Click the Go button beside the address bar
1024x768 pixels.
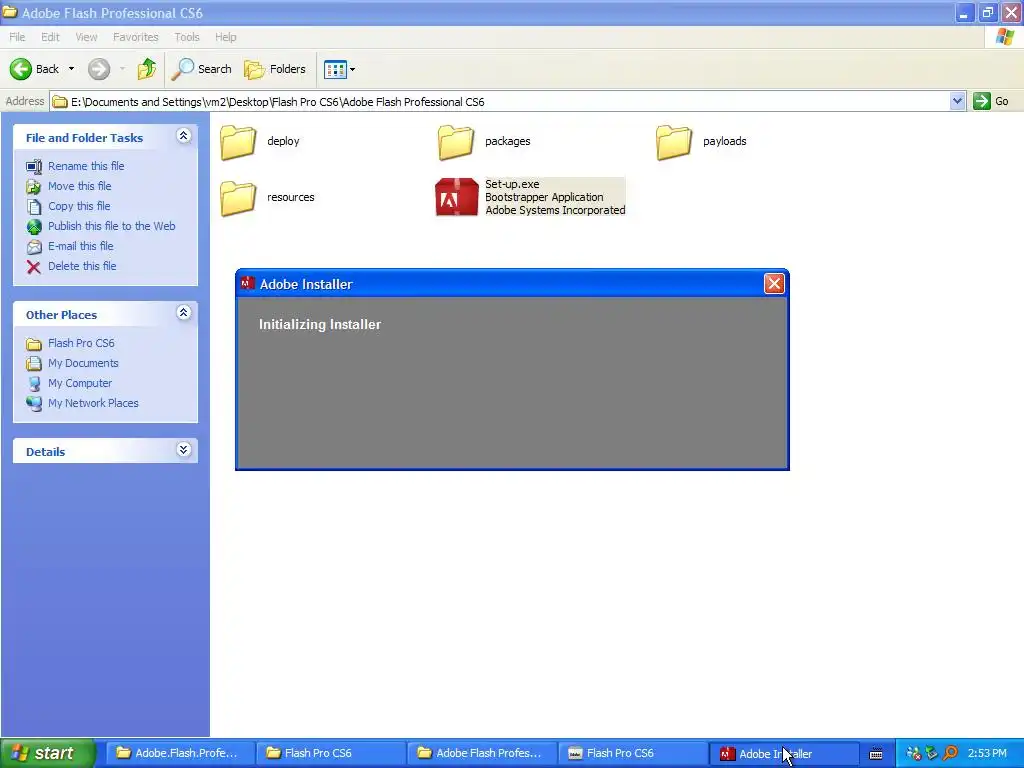click(x=991, y=101)
